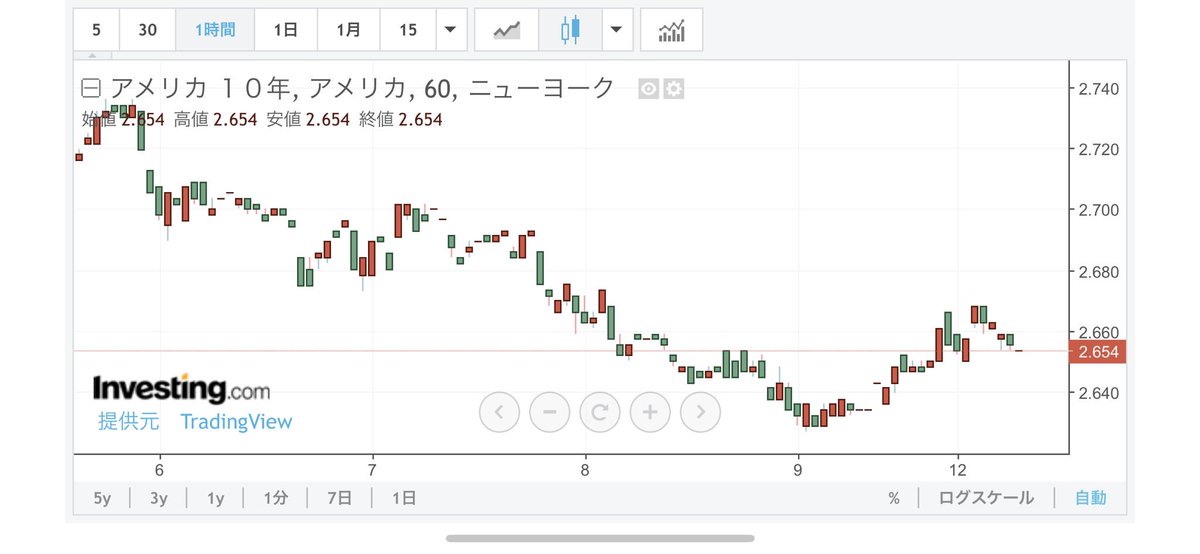Open the indicators icon
The width and height of the screenshot is (1200, 554).
point(671,30)
